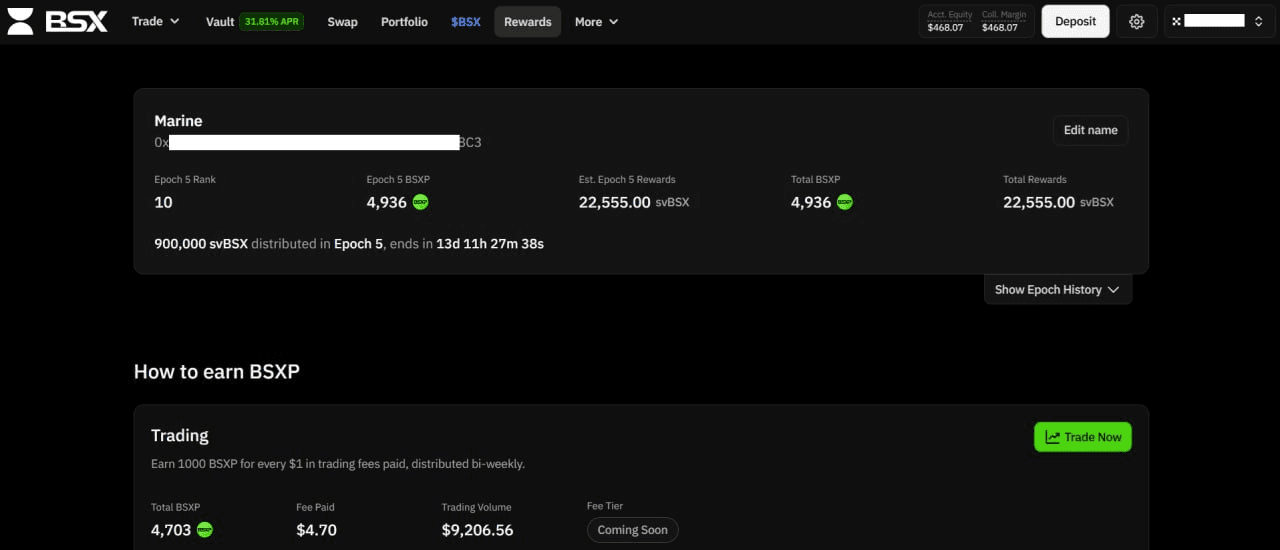Viewport: 1280px width, 550px height.
Task: Click the Acct. Equity $468.07 value
Action: coord(945,27)
